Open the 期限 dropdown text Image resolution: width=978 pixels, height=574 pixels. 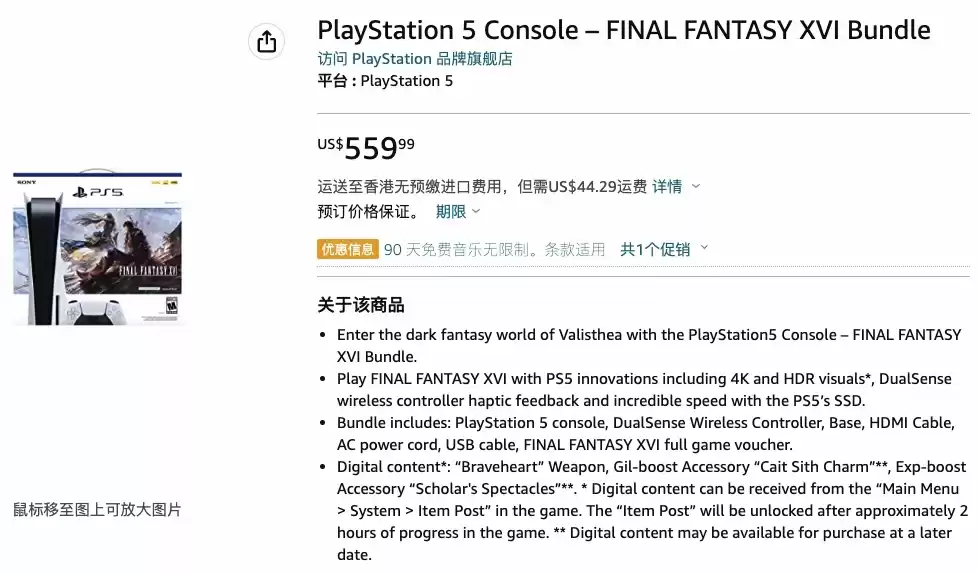click(450, 211)
